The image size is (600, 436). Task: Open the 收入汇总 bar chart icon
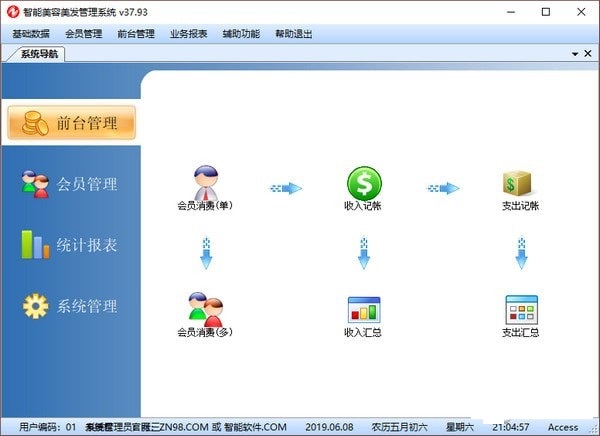[x=364, y=310]
